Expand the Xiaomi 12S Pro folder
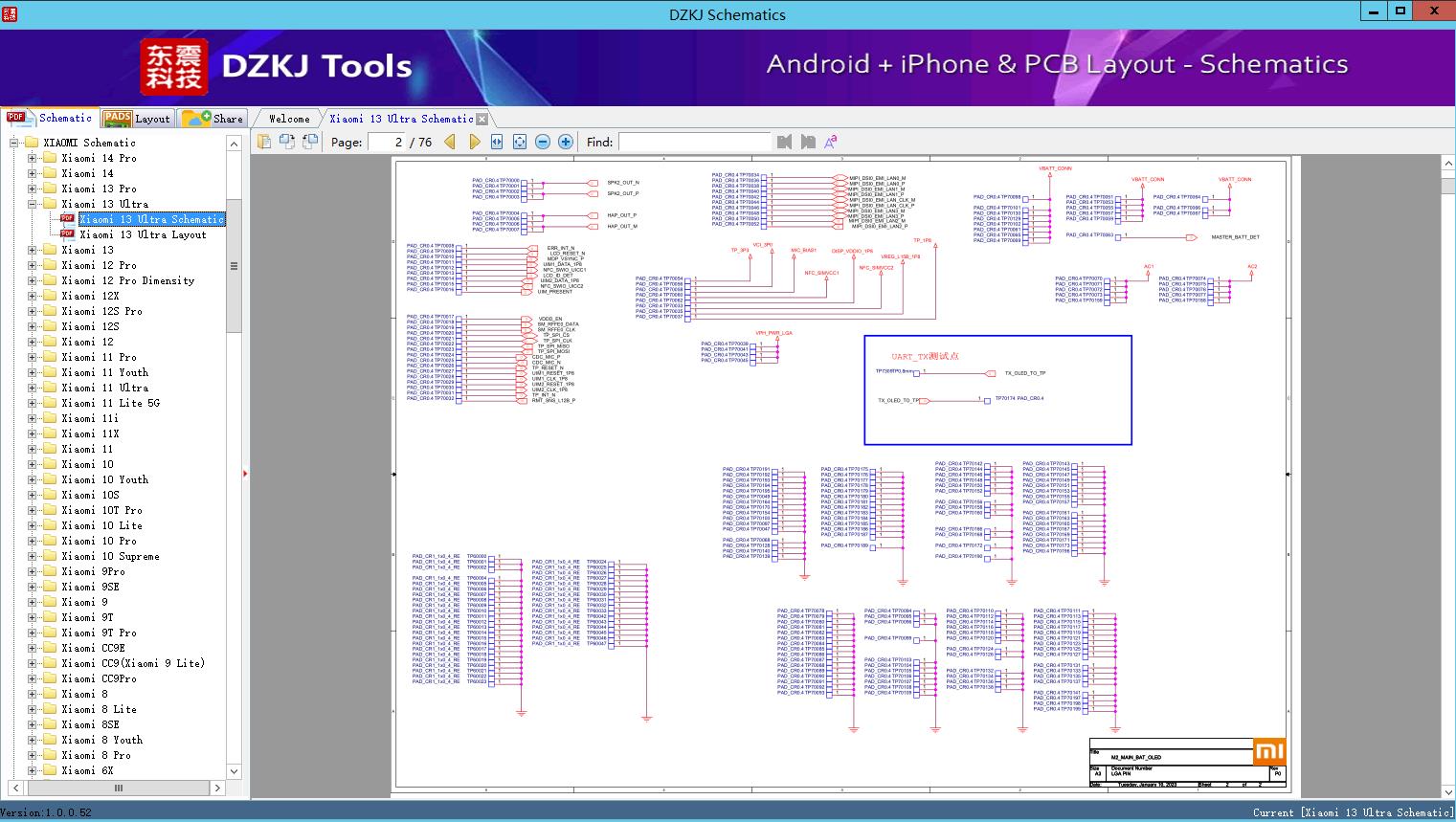Screen dimensions: 1456x822 pyautogui.click(x=33, y=311)
